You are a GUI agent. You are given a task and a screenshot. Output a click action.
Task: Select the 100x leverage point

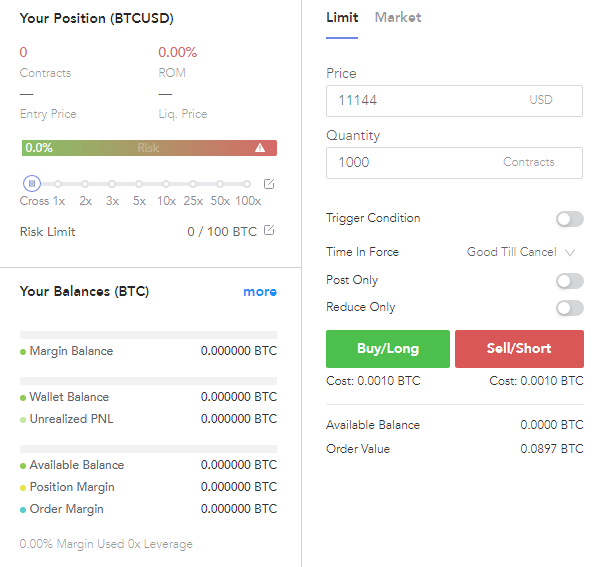pyautogui.click(x=247, y=184)
